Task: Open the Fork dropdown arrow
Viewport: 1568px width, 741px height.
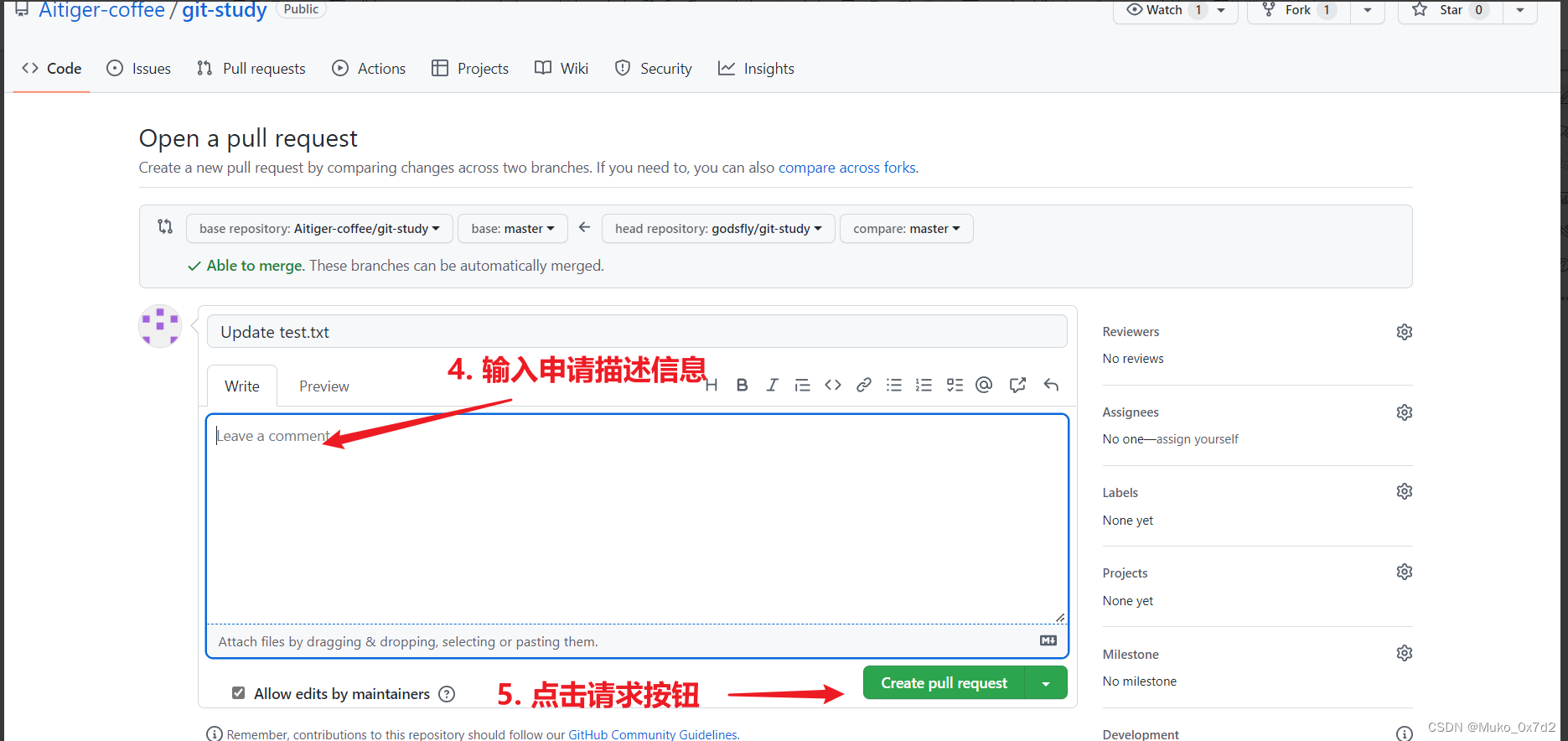Action: point(1368,10)
